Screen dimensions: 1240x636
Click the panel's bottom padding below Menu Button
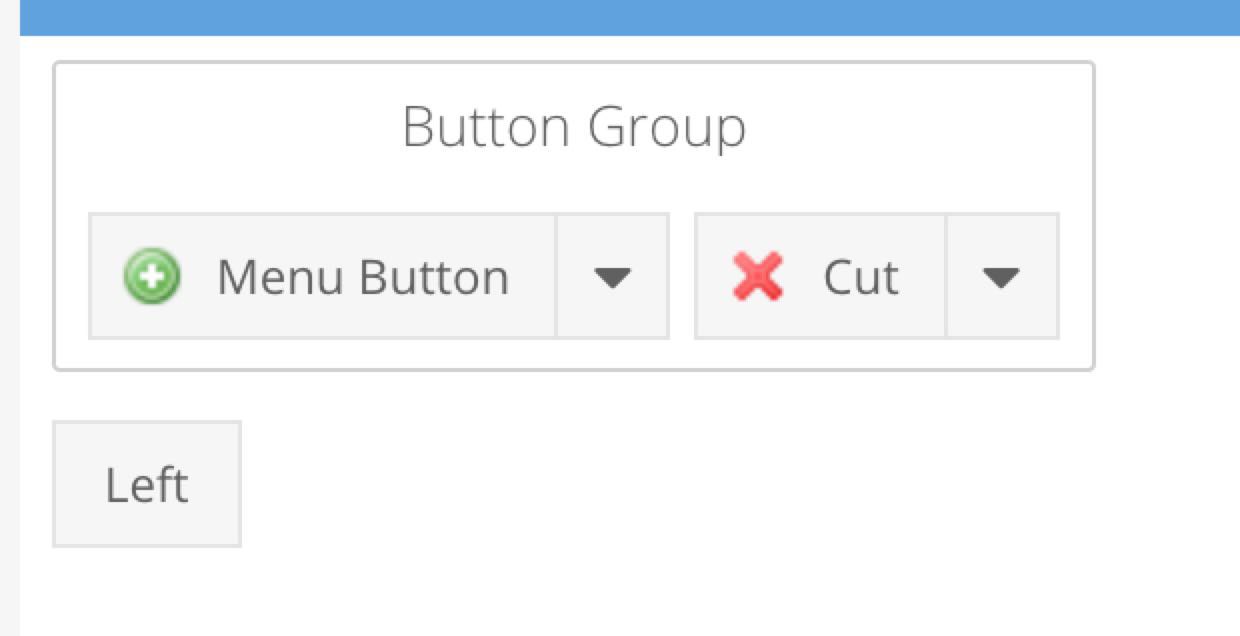coord(378,354)
